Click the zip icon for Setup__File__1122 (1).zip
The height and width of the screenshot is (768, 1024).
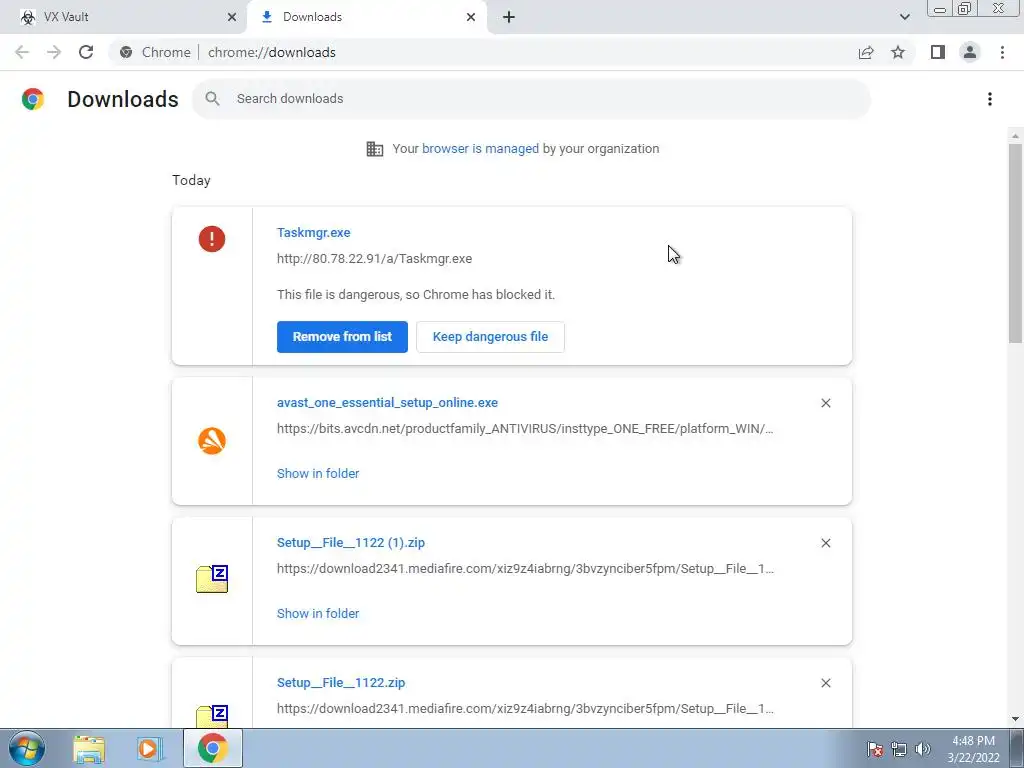click(x=212, y=579)
